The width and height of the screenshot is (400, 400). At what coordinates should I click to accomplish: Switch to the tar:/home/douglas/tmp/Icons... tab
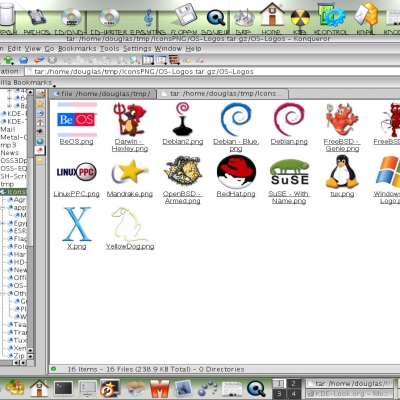pyautogui.click(x=223, y=94)
